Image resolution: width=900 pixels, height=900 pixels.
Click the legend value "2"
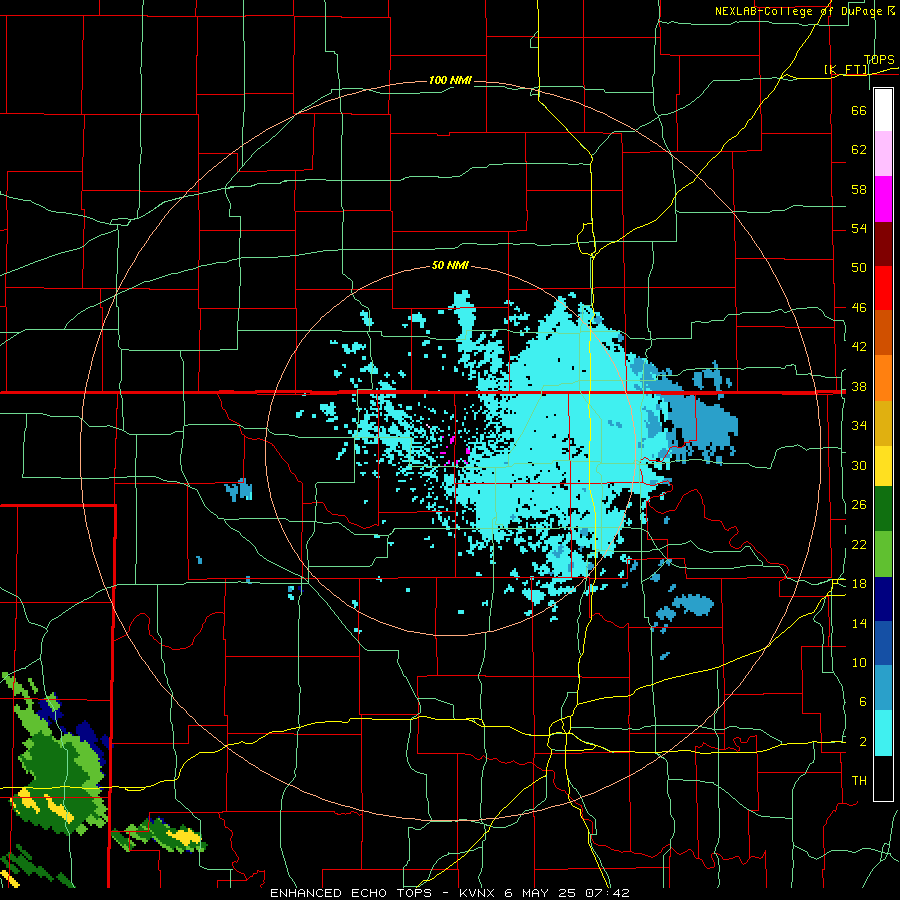pos(863,742)
